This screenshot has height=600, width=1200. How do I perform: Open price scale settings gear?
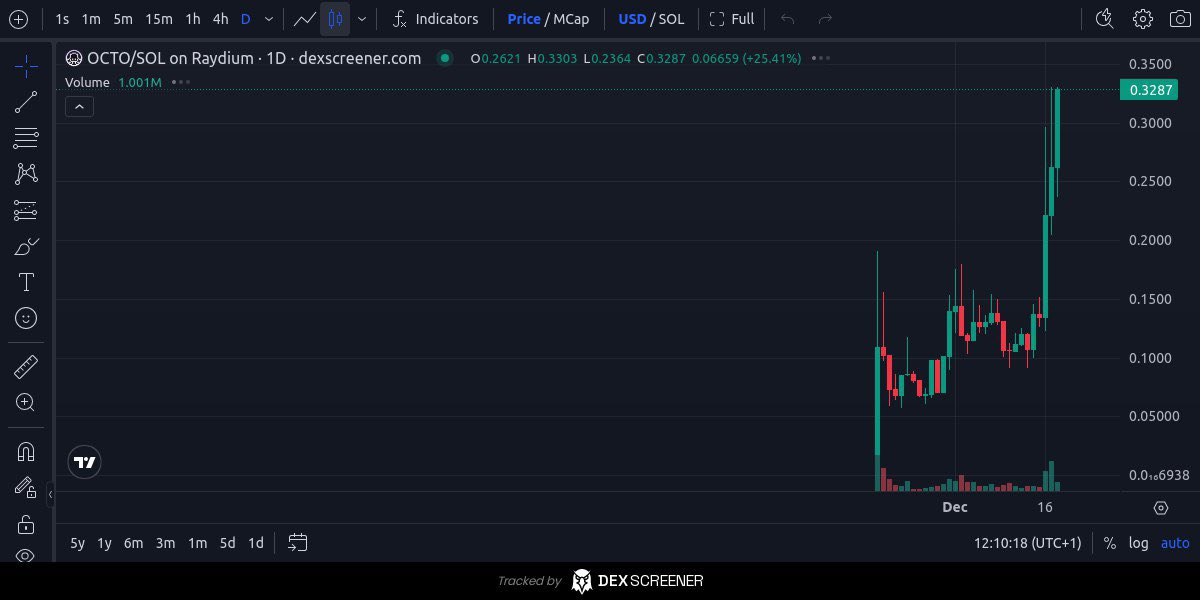coord(1160,508)
